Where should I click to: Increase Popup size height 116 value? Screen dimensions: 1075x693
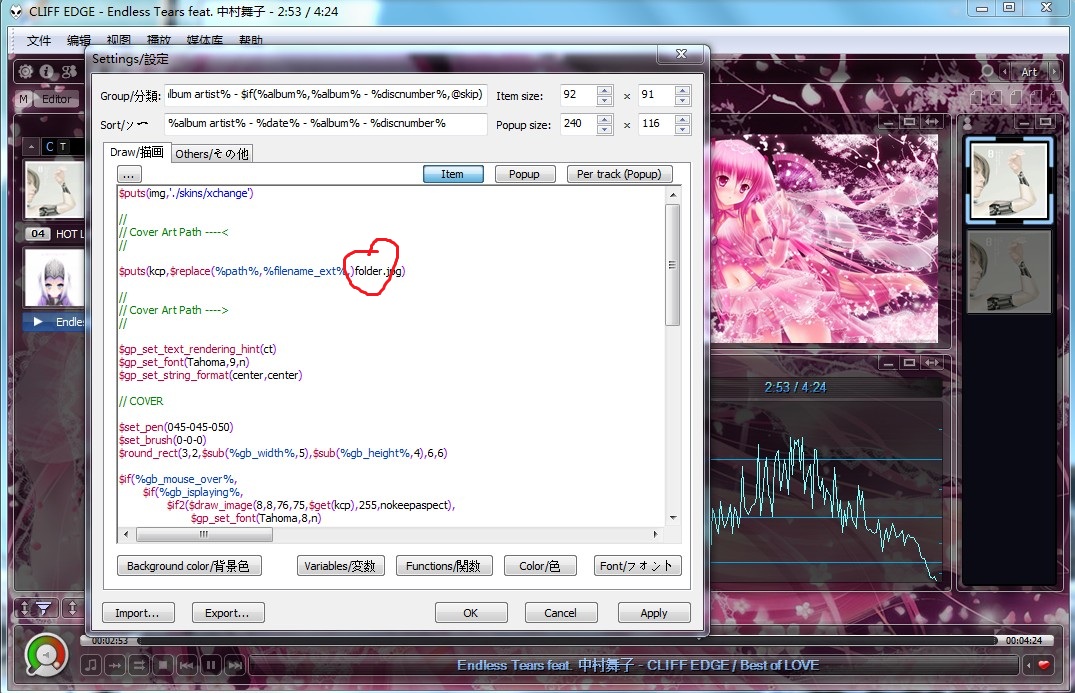tap(682, 119)
